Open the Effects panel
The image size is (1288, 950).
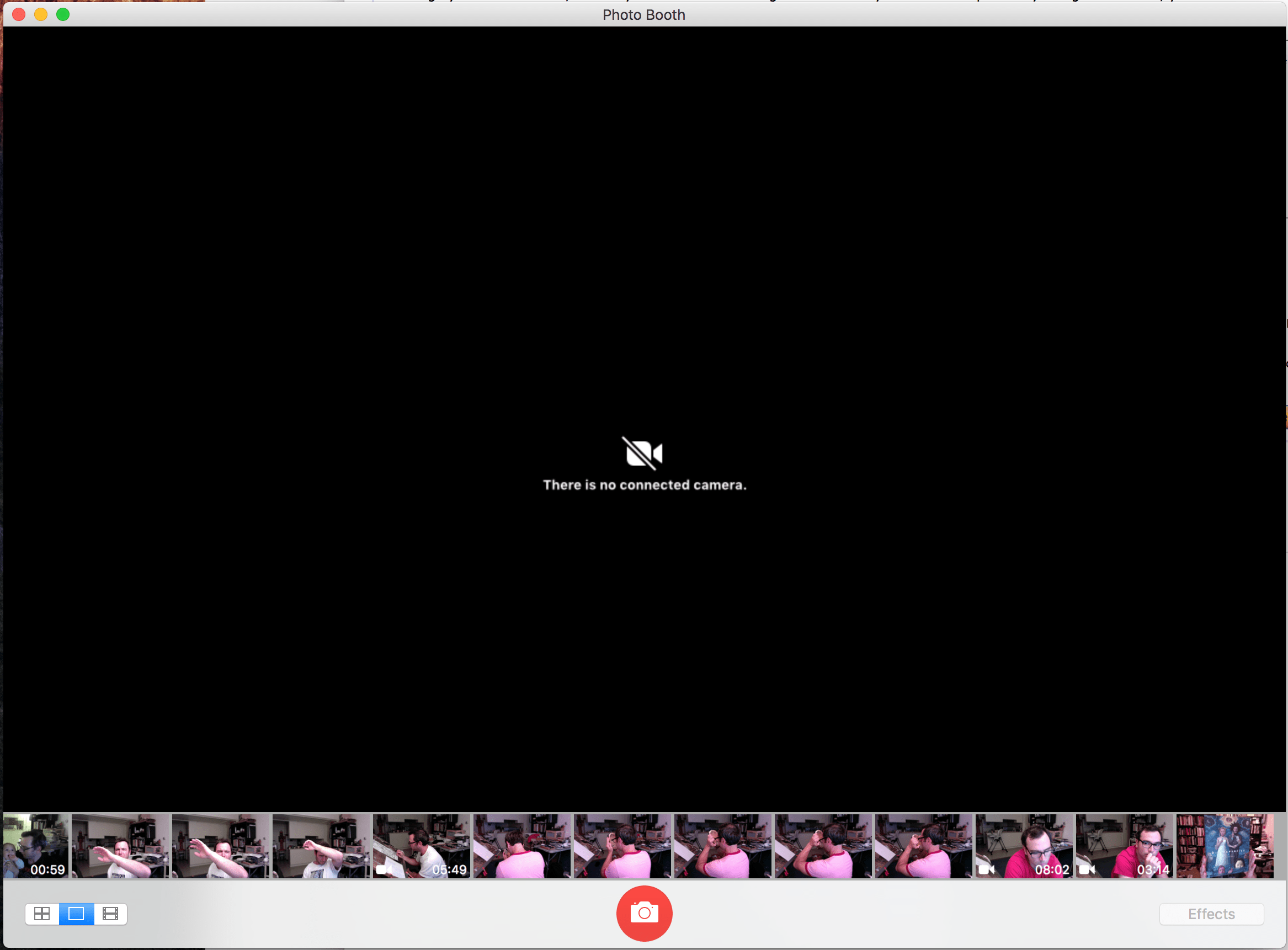coord(1211,914)
